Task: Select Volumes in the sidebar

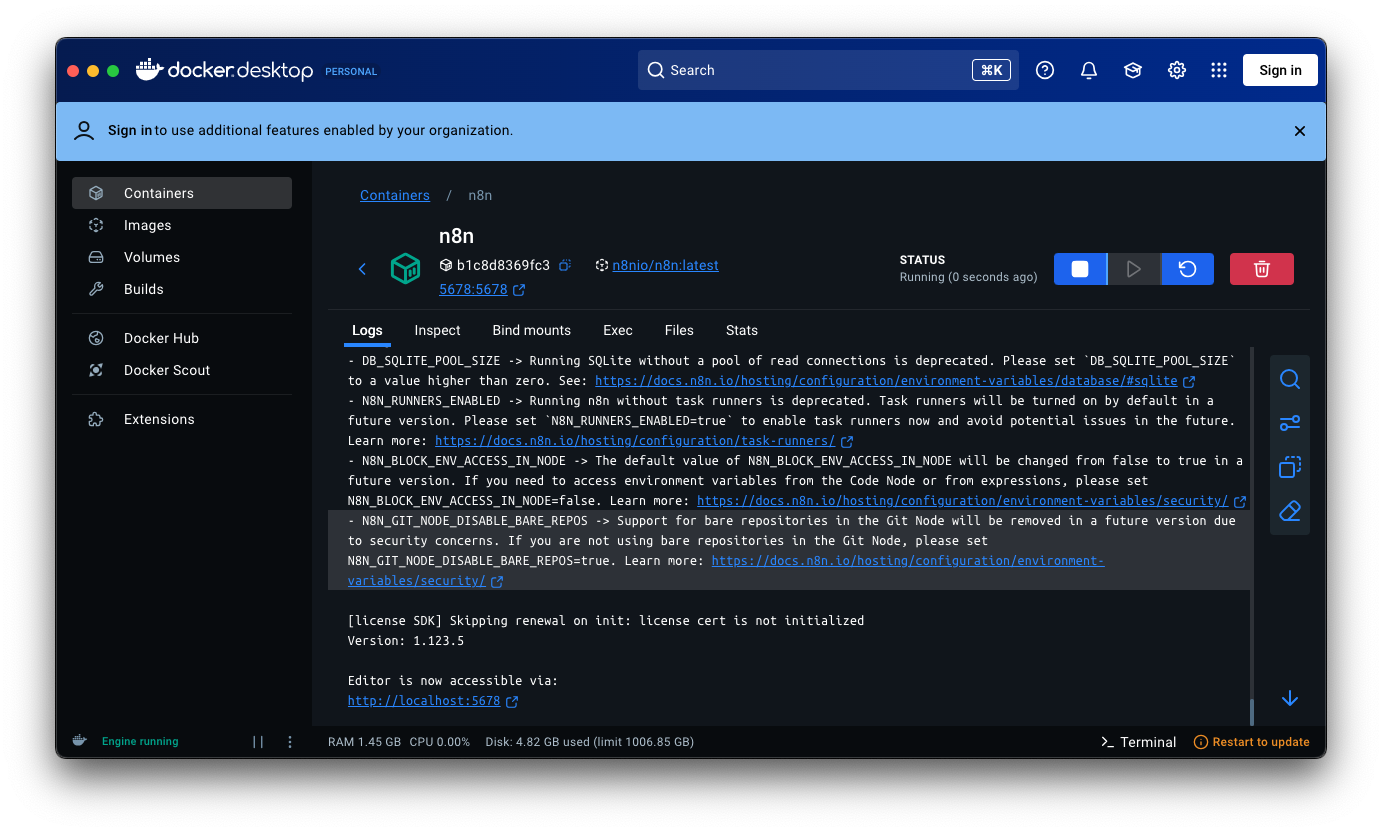Action: coord(182,257)
